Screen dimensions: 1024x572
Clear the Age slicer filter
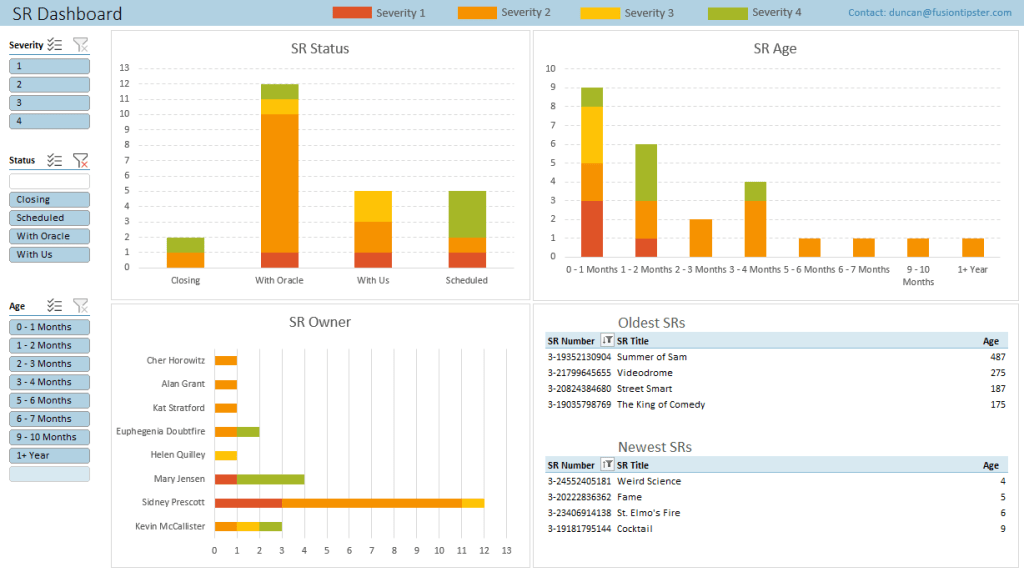click(81, 306)
